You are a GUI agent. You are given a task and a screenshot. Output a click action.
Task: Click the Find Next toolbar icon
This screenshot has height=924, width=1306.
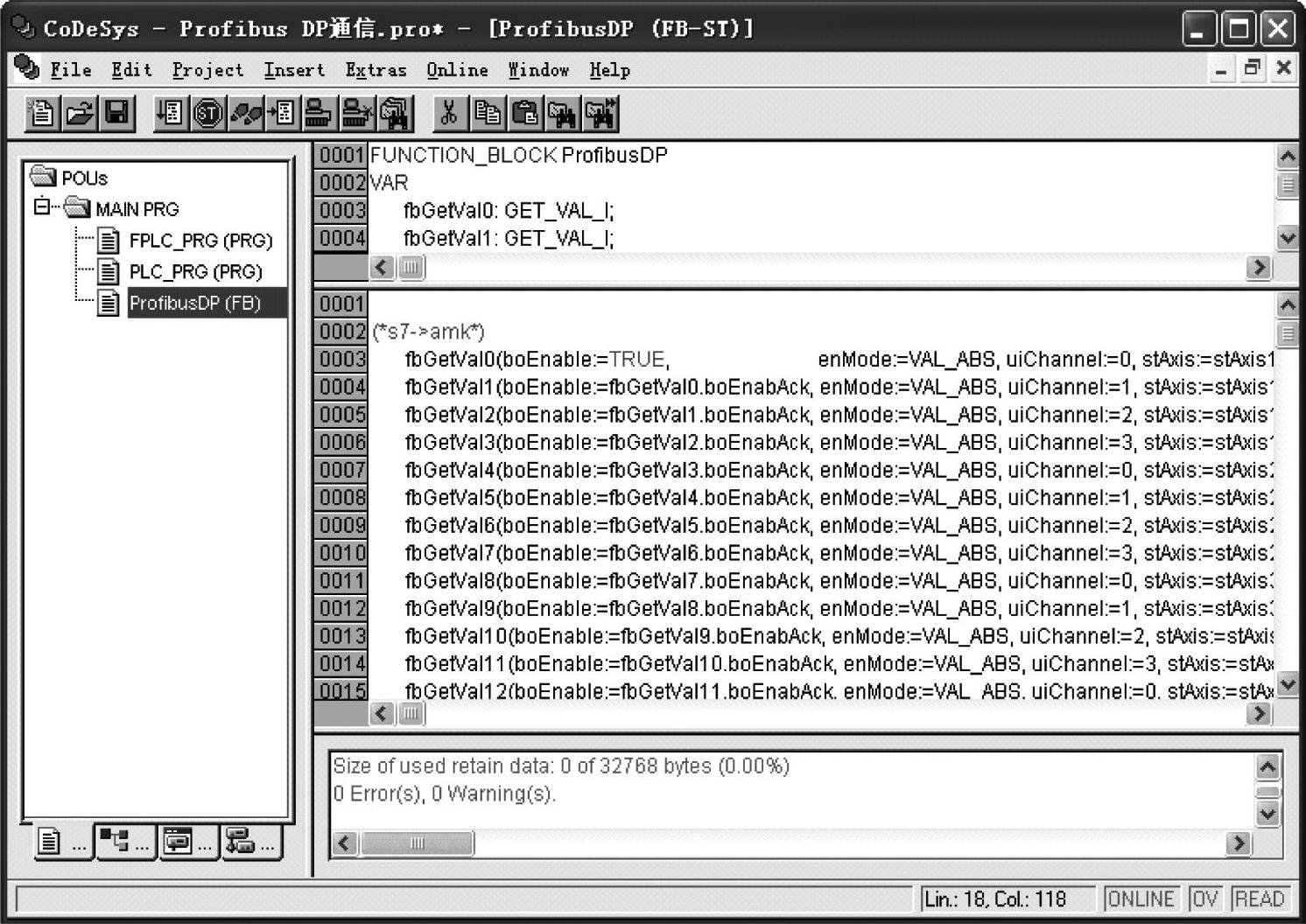600,114
